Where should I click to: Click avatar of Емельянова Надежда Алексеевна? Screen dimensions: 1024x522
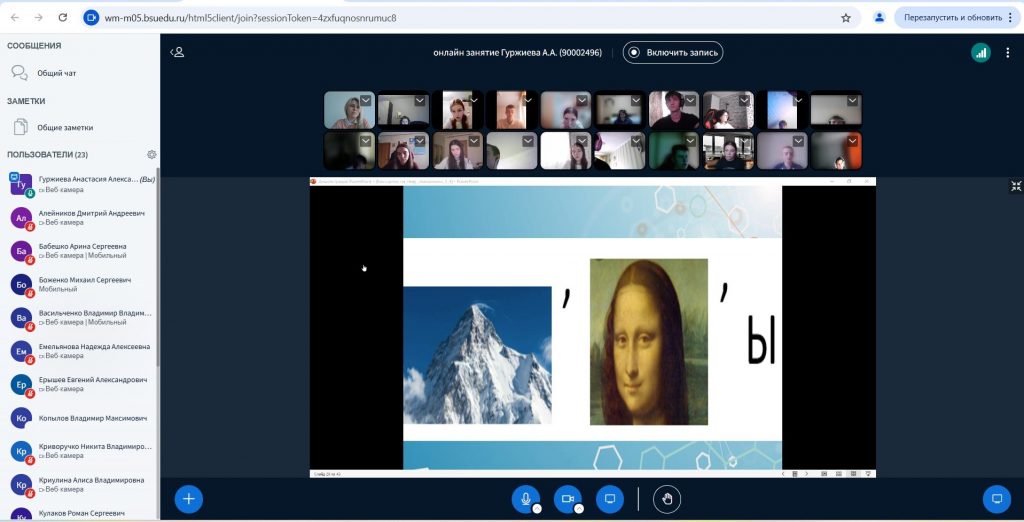[x=21, y=351]
